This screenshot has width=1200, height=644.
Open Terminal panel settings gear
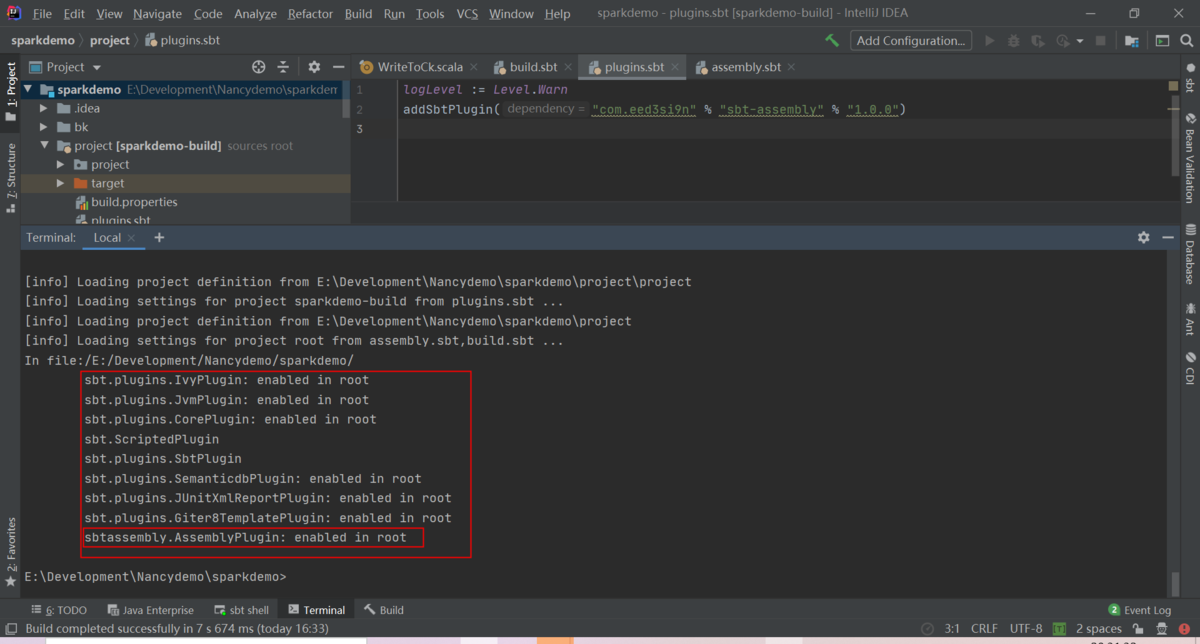click(x=1144, y=238)
